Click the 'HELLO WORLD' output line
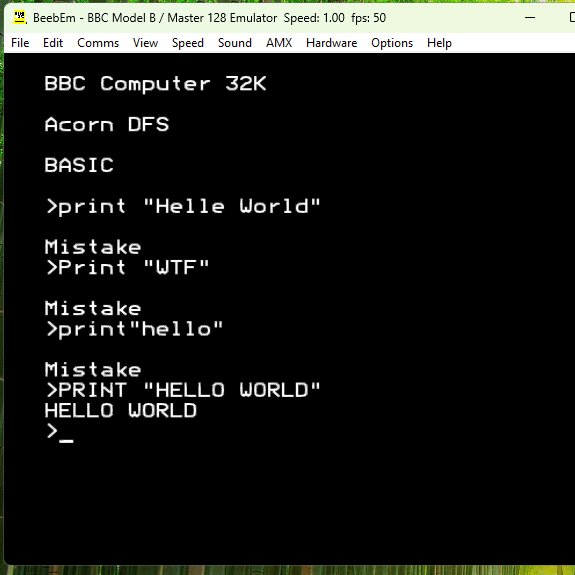575x575 pixels. 121,410
